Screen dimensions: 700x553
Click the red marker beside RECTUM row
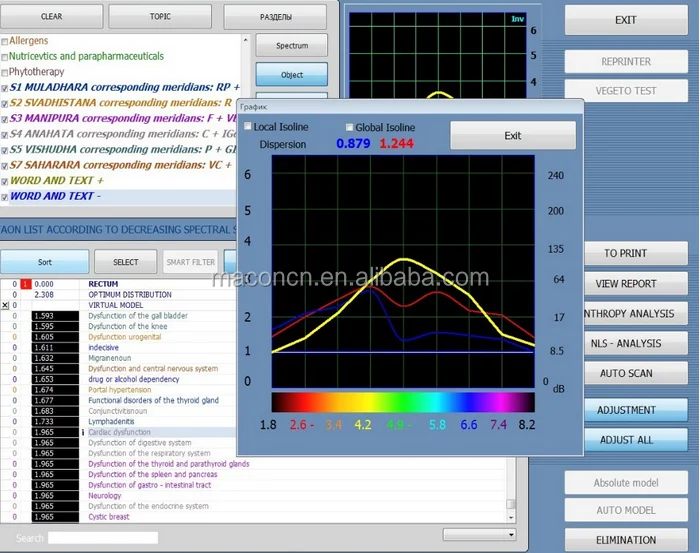click(27, 284)
